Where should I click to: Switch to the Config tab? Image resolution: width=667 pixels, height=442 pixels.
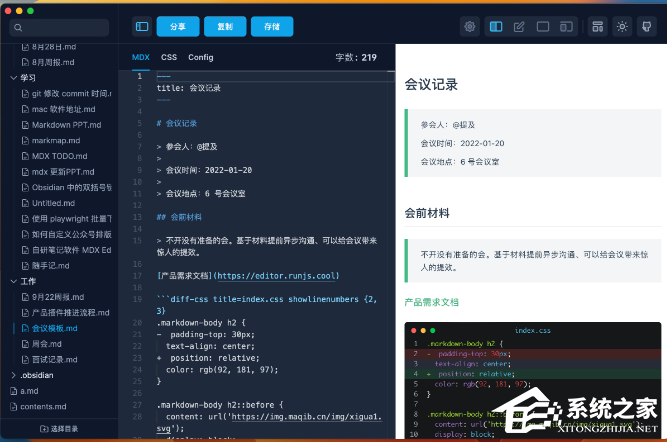click(201, 57)
